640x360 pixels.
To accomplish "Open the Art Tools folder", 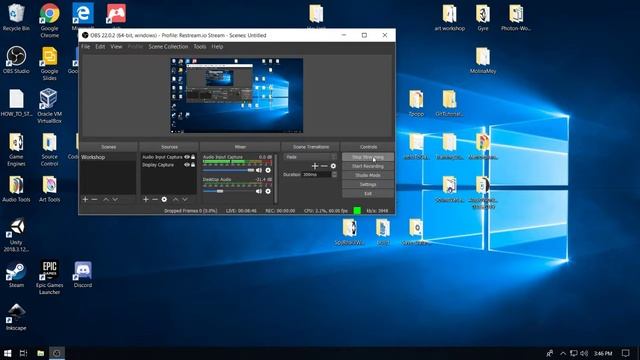I will (49, 189).
